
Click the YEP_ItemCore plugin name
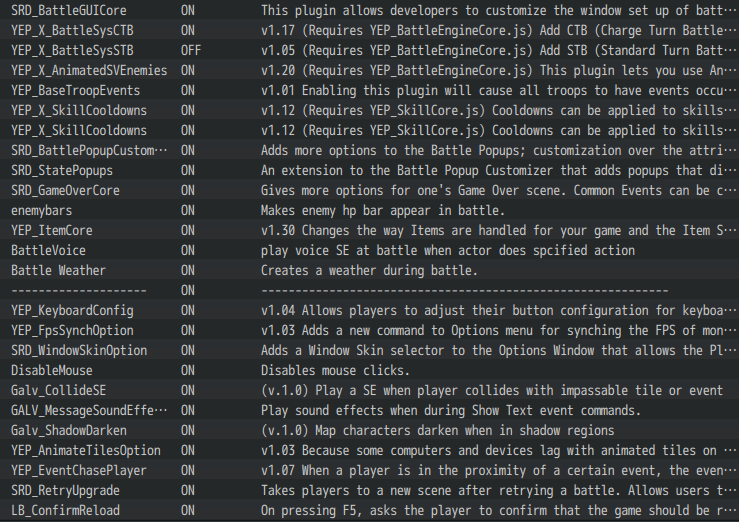51,230
